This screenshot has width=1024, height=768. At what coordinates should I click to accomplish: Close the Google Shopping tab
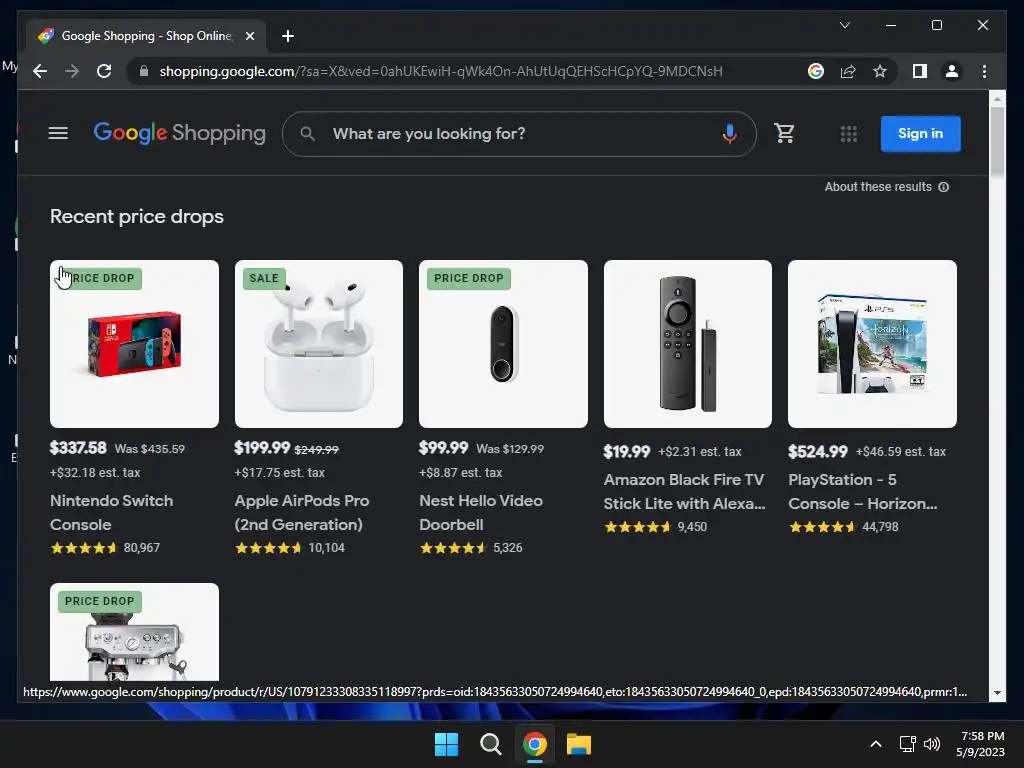pyautogui.click(x=249, y=36)
